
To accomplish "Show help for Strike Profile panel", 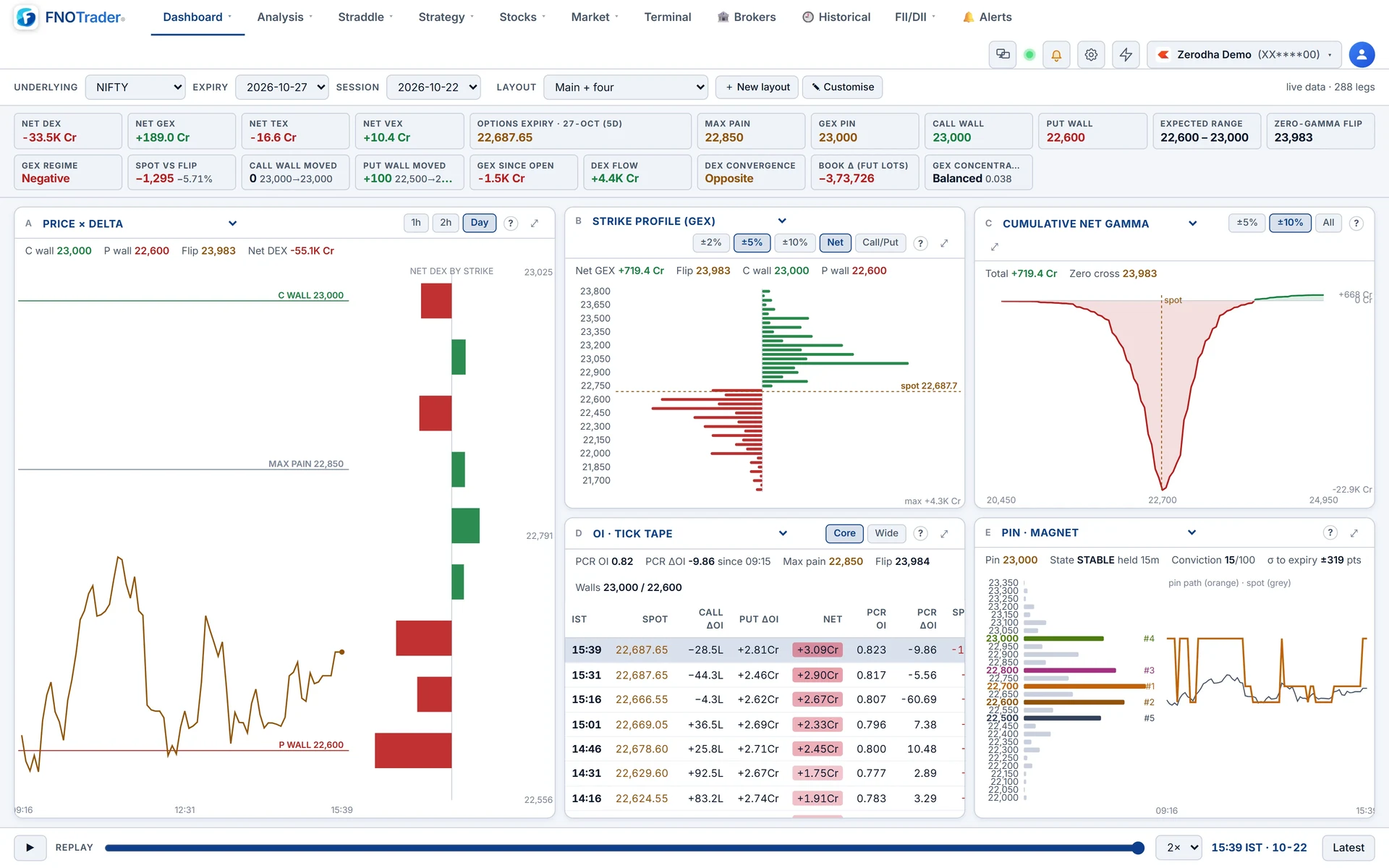I will (x=920, y=244).
